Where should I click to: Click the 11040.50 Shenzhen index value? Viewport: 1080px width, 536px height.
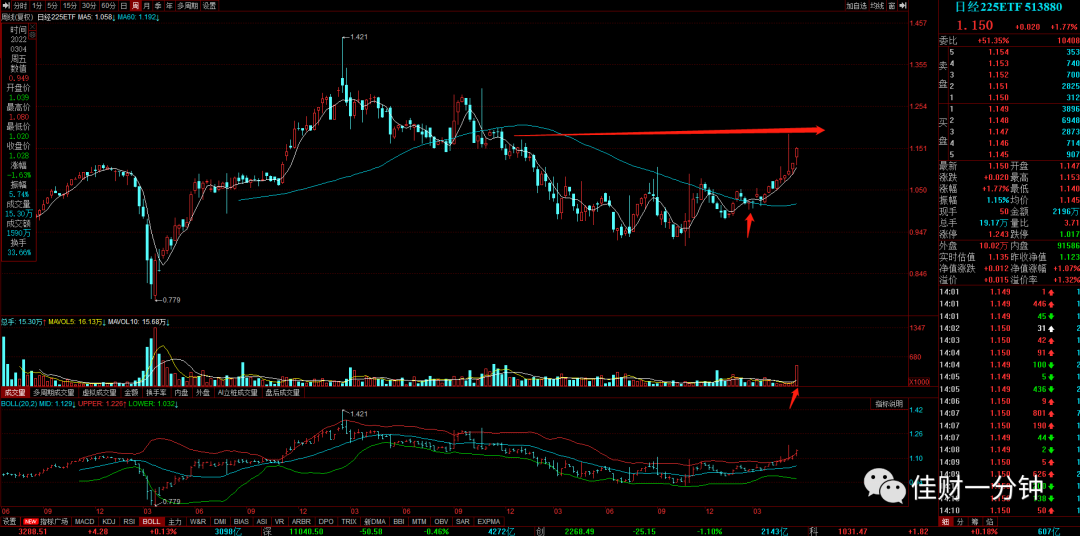[x=306, y=531]
